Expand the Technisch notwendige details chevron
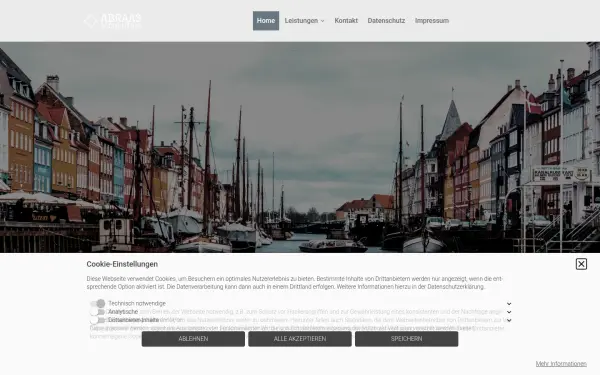Image resolution: width=600 pixels, height=375 pixels. point(509,303)
